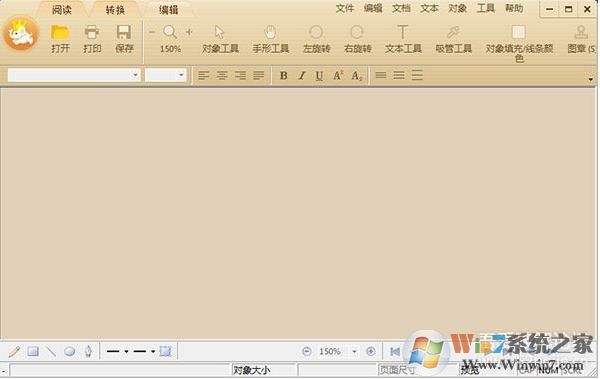Viewport: 600px width, 379px height.
Task: Align text right
Action: pos(240,75)
